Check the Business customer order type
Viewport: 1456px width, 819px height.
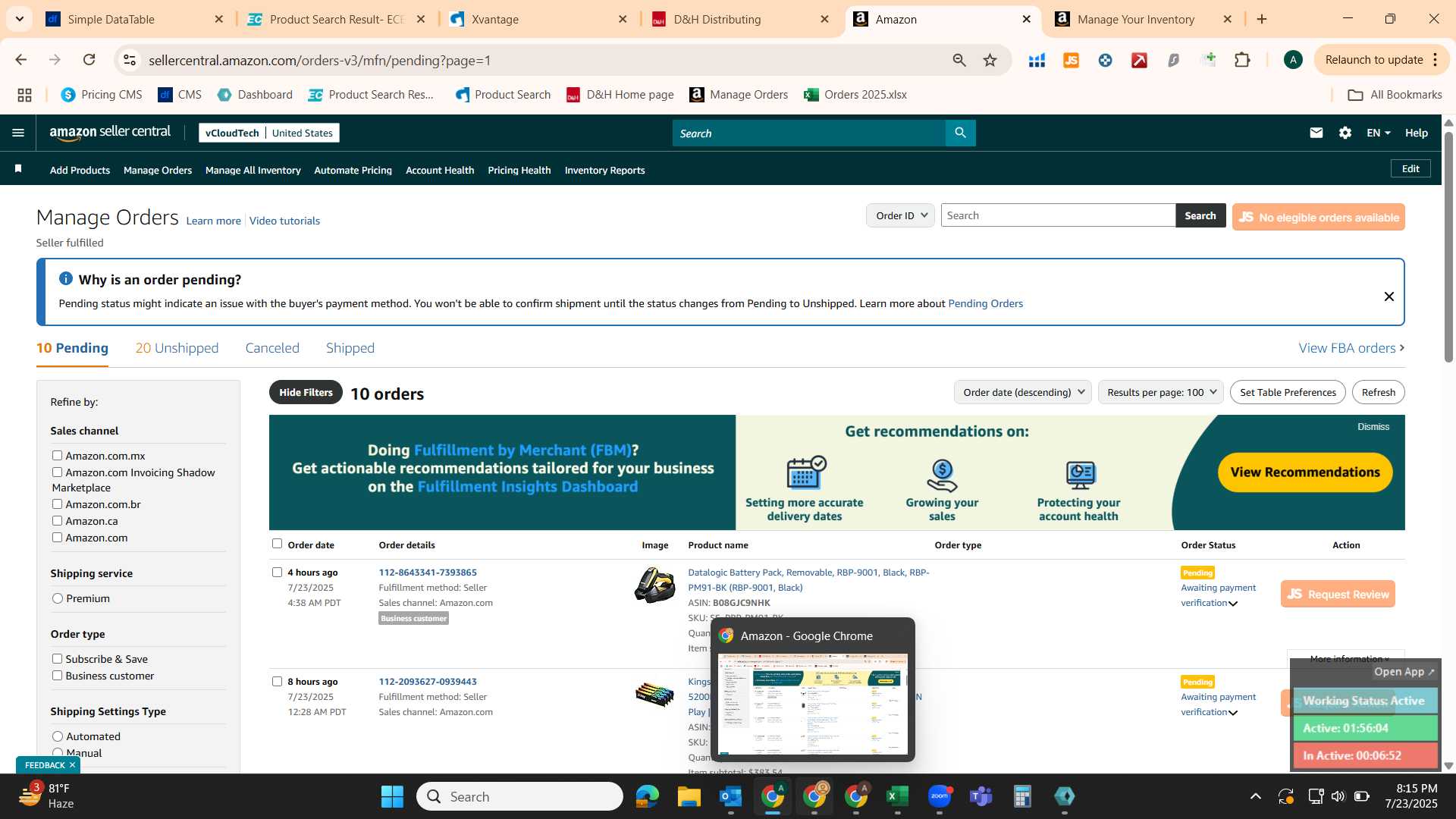pyautogui.click(x=57, y=675)
